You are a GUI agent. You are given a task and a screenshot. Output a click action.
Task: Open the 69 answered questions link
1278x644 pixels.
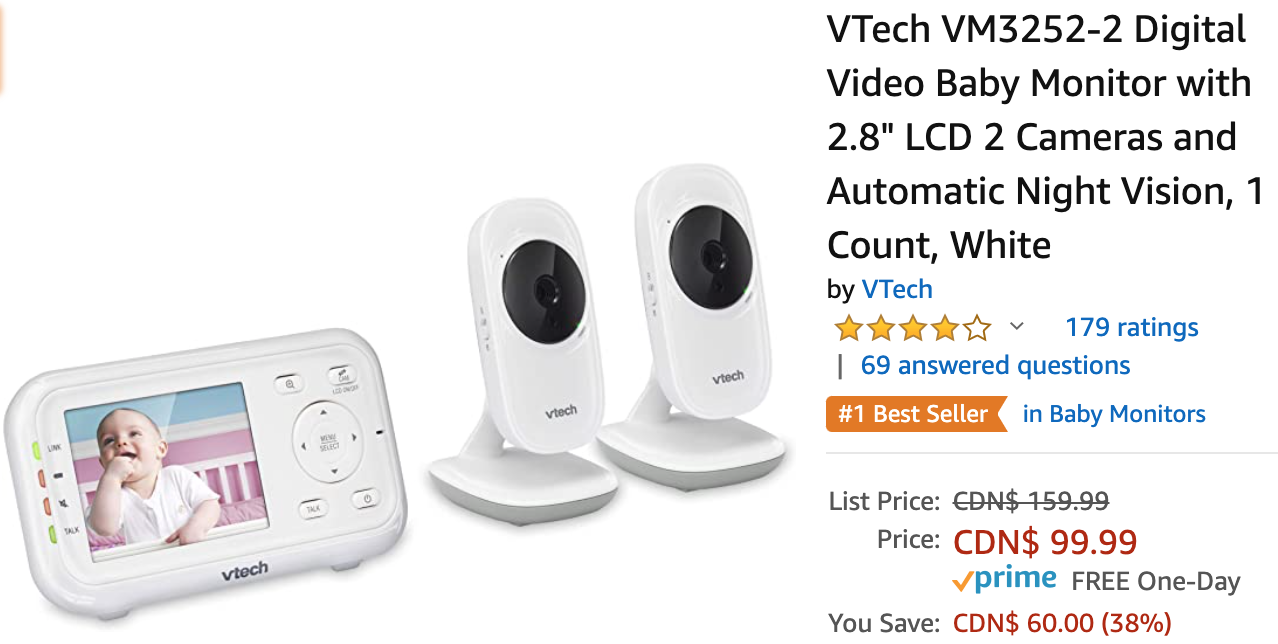995,366
